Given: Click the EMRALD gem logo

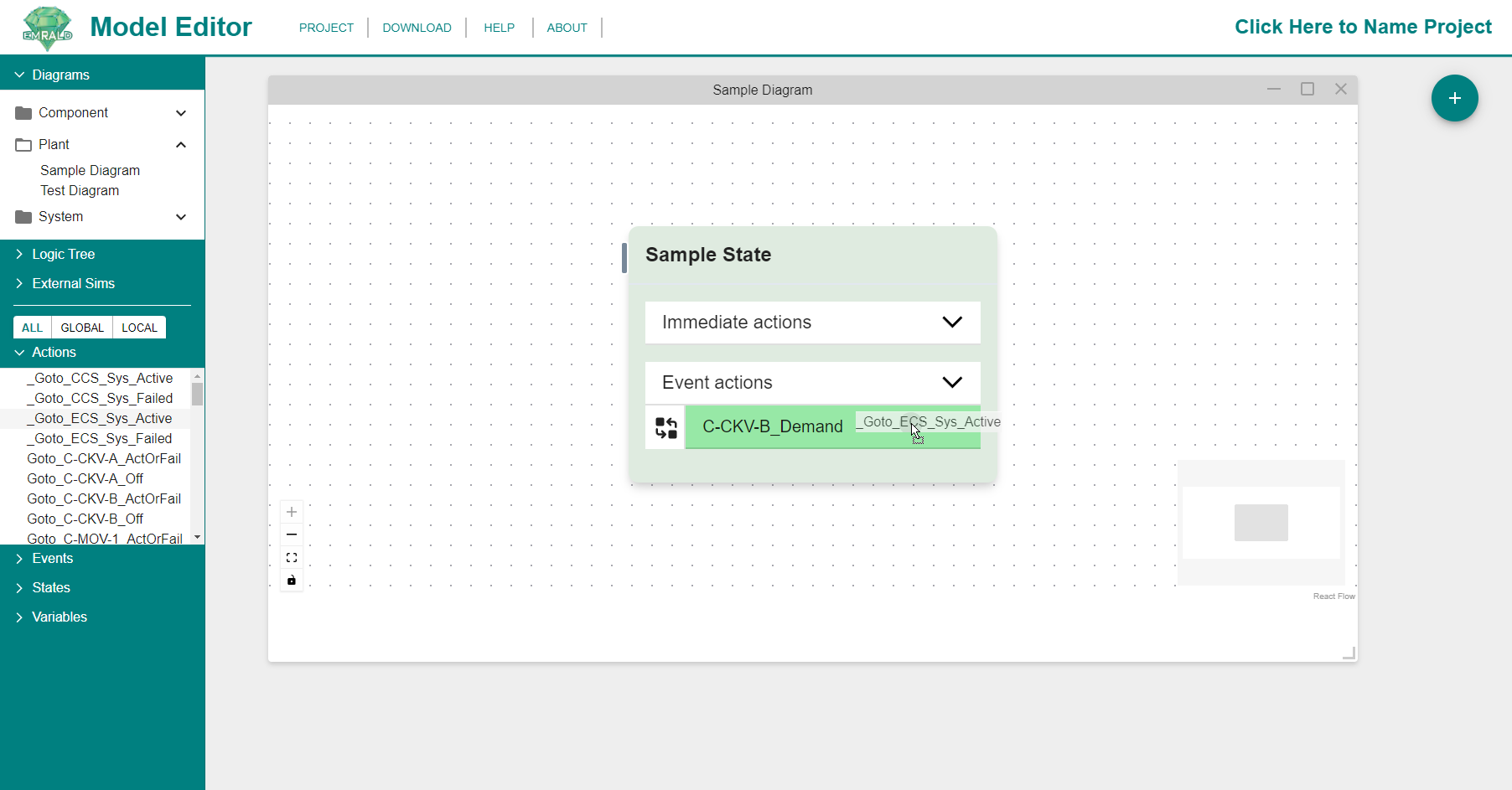Looking at the screenshot, I should tap(48, 28).
